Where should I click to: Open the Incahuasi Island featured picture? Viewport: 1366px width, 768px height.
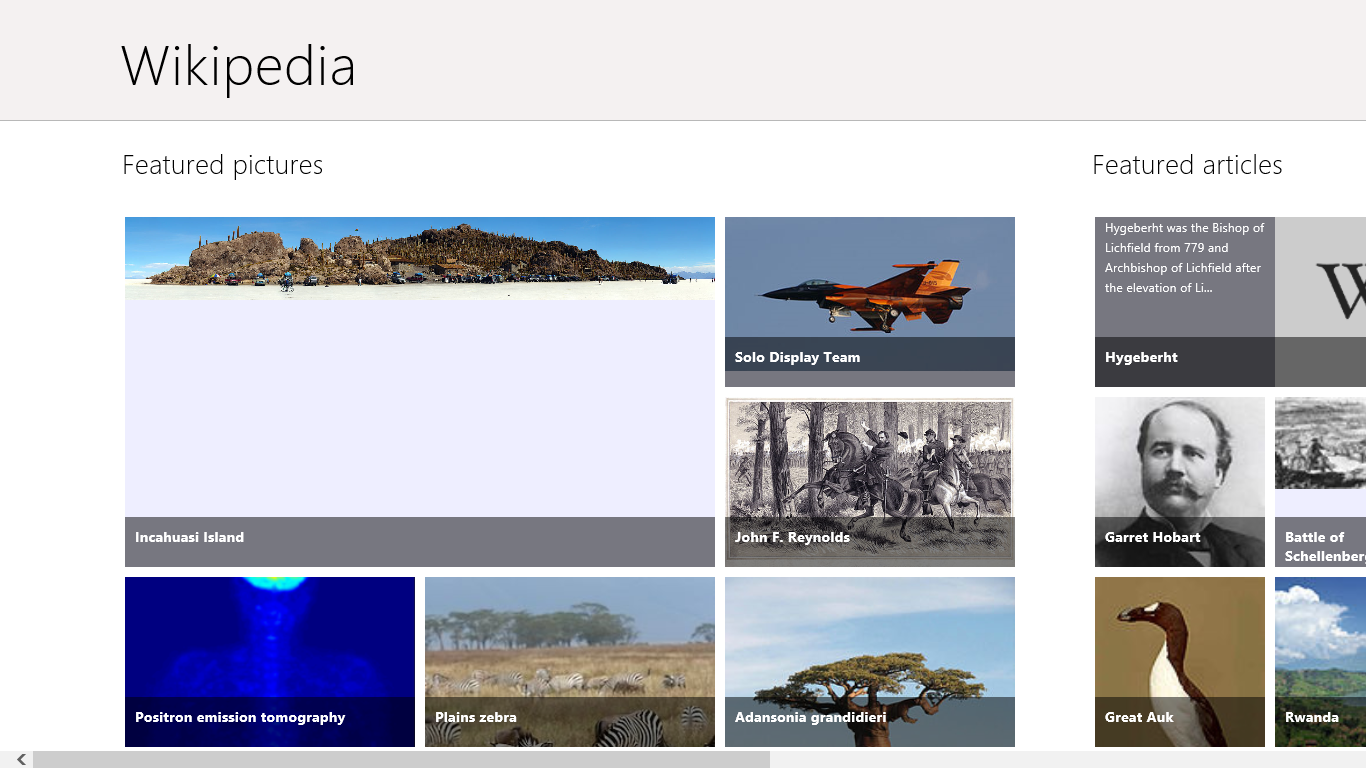pos(420,390)
